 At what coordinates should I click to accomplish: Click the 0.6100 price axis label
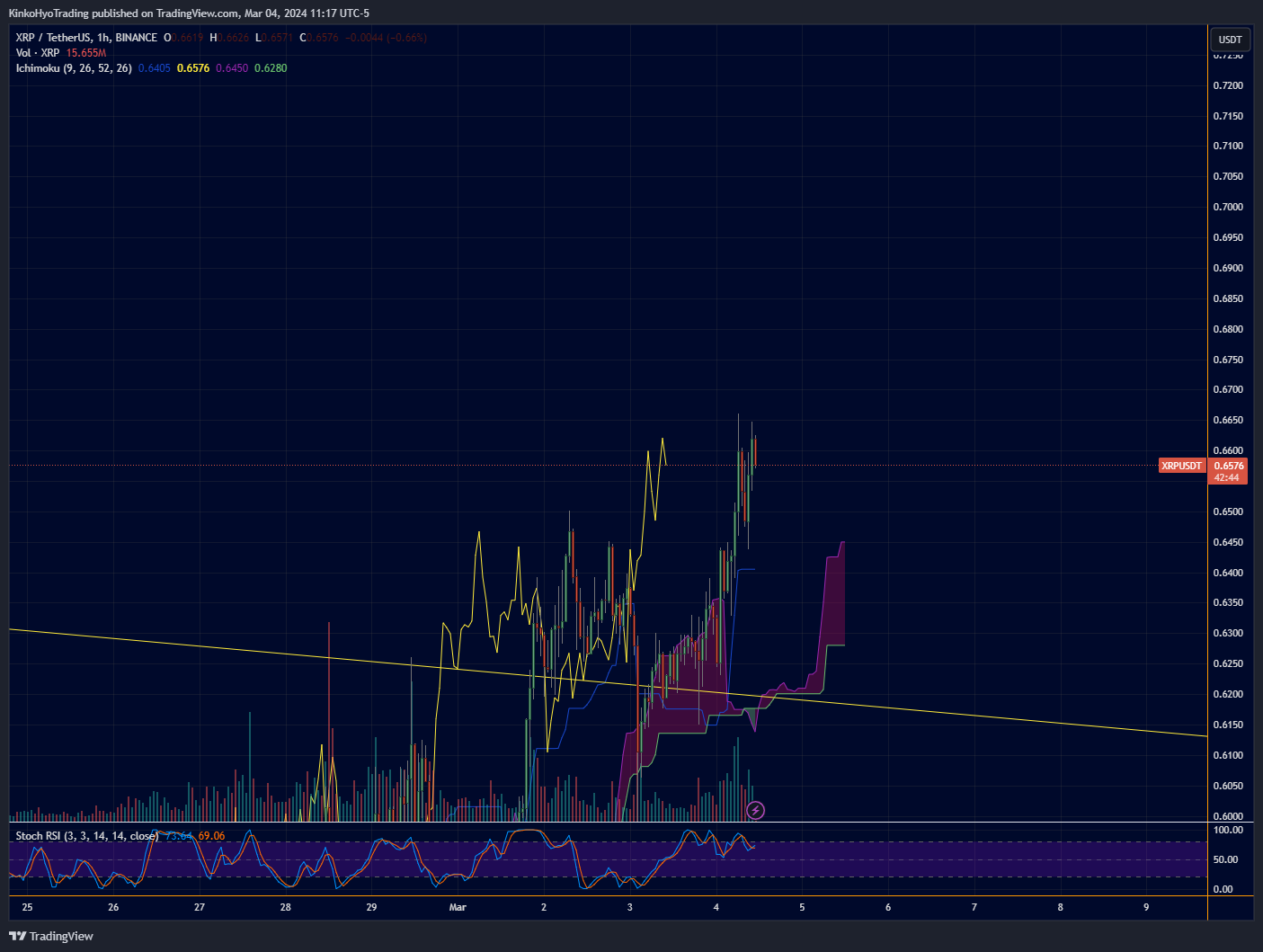pos(1228,755)
